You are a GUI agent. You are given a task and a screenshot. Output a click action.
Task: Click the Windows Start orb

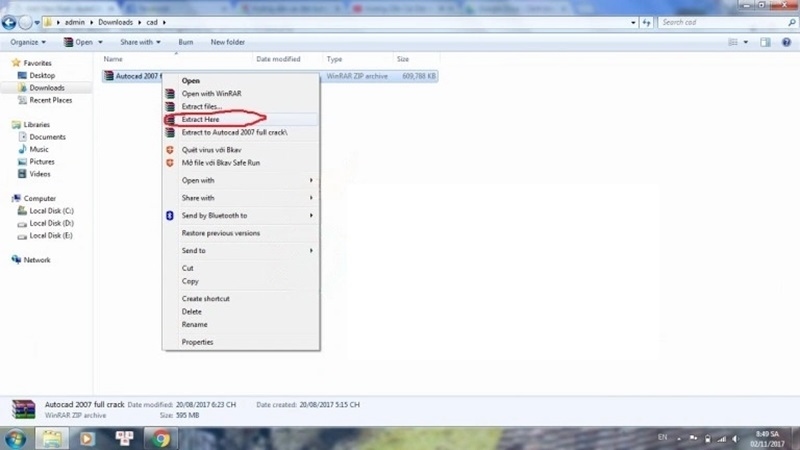(x=15, y=438)
